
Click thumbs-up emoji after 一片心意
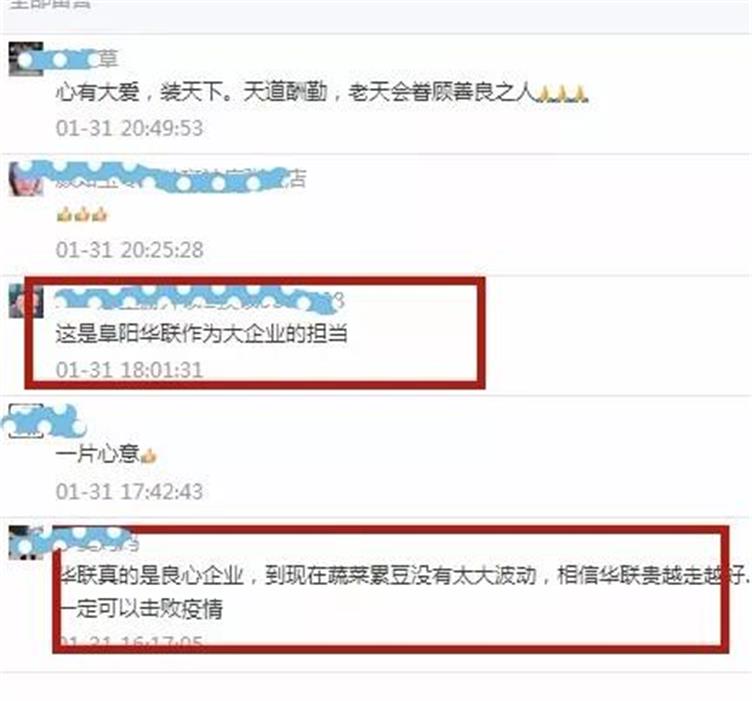pos(148,456)
